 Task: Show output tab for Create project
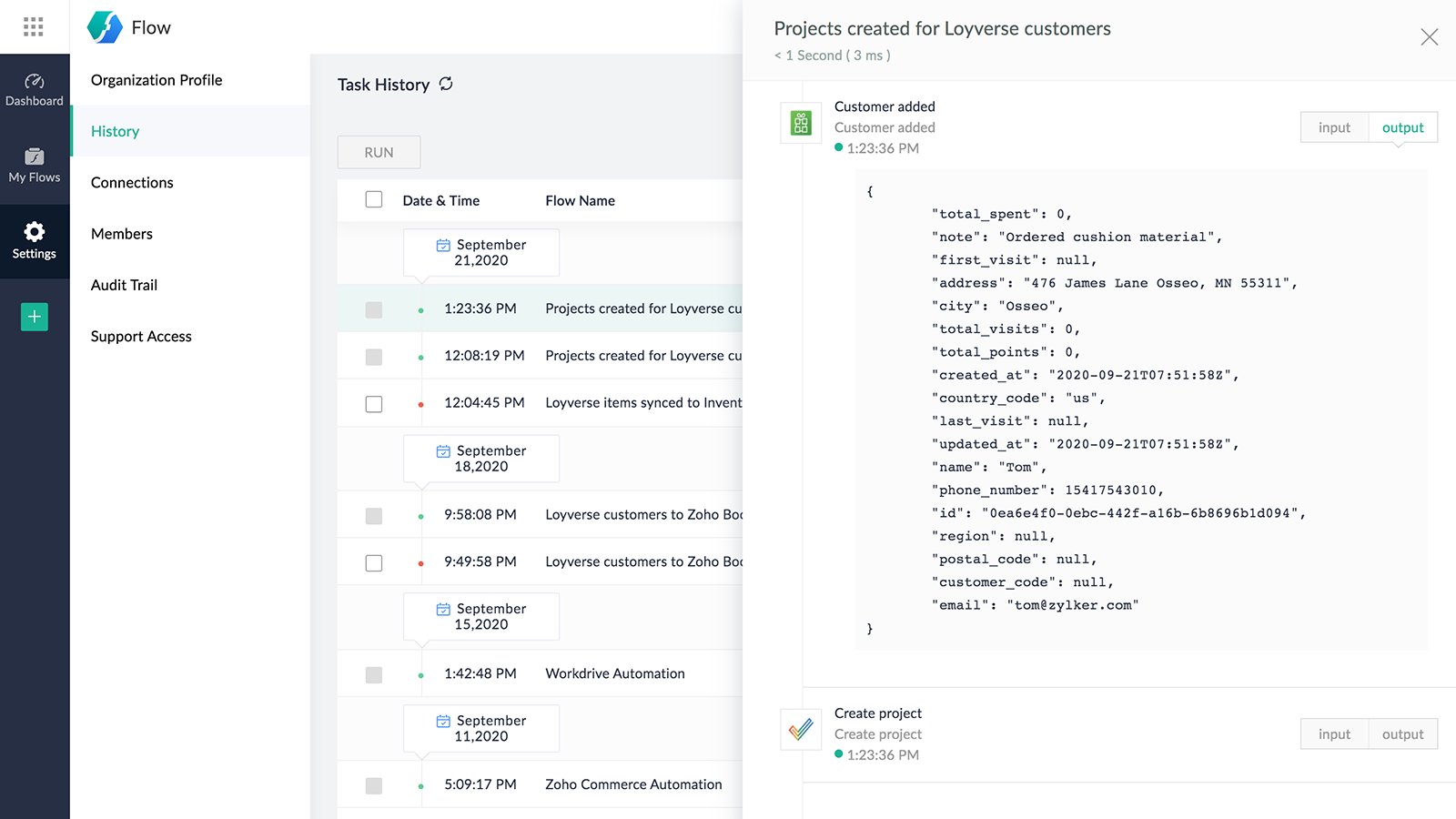click(1402, 734)
